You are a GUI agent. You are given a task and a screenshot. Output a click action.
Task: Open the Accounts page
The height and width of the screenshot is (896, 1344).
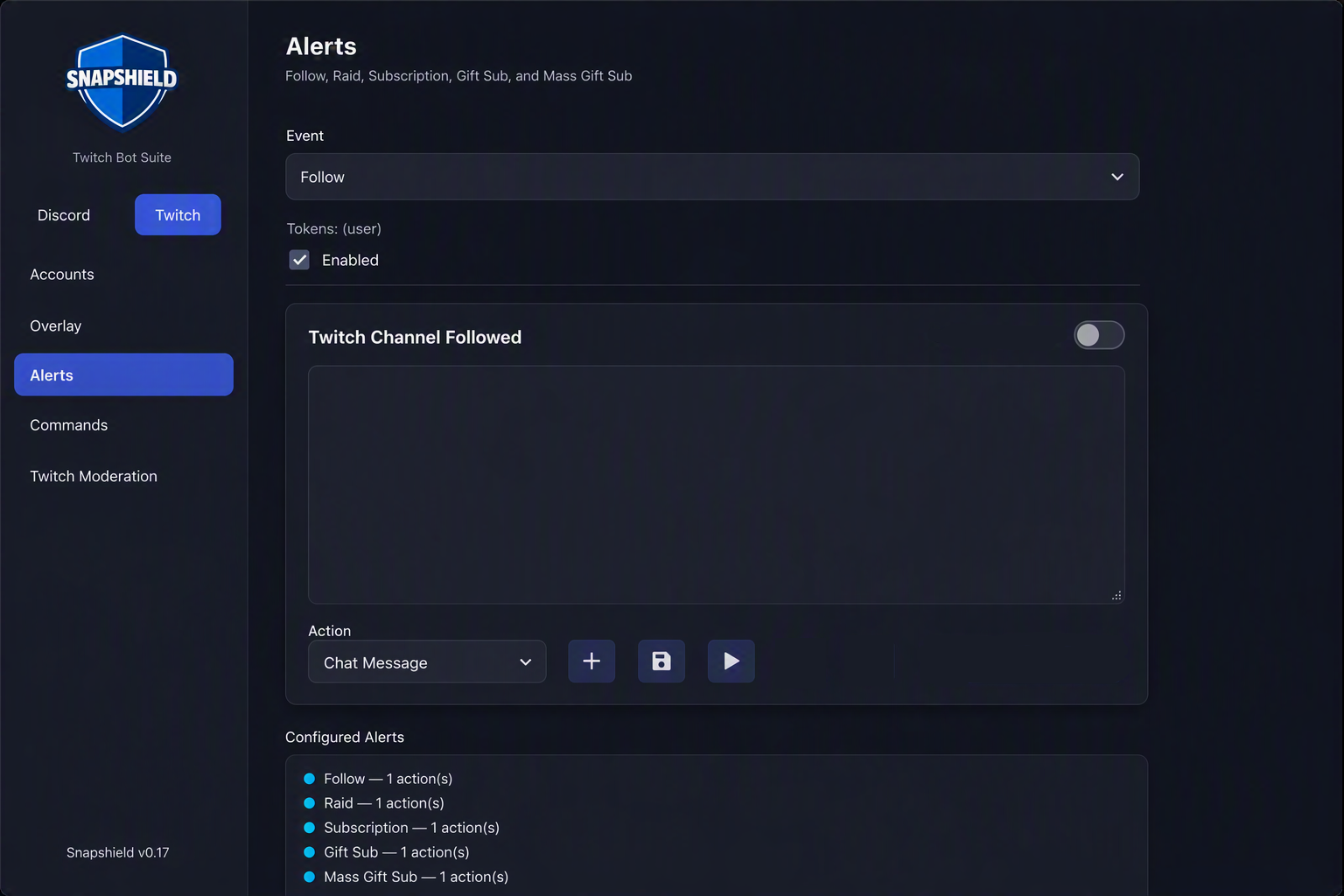[x=62, y=275]
